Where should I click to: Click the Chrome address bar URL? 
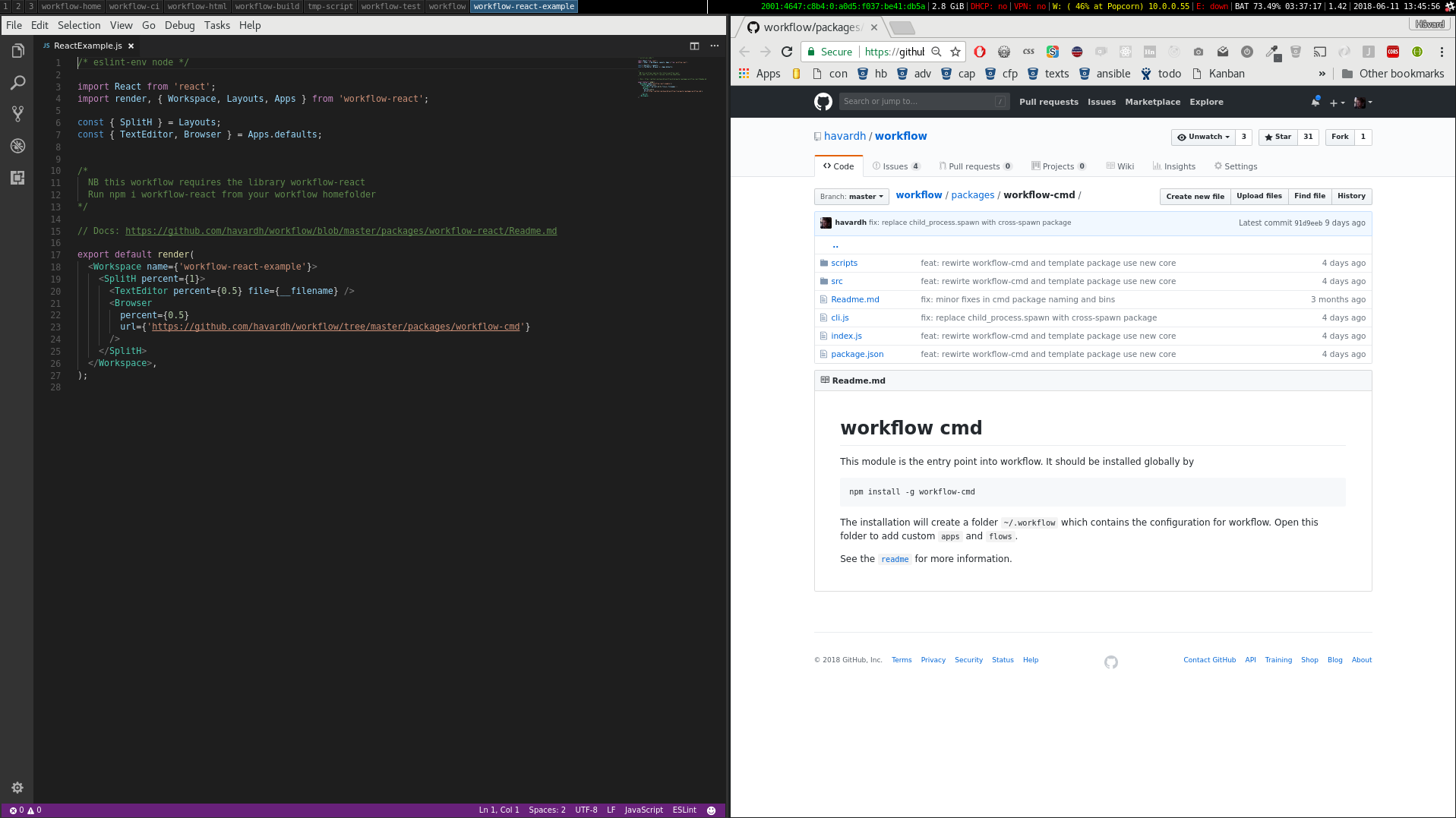[x=895, y=52]
